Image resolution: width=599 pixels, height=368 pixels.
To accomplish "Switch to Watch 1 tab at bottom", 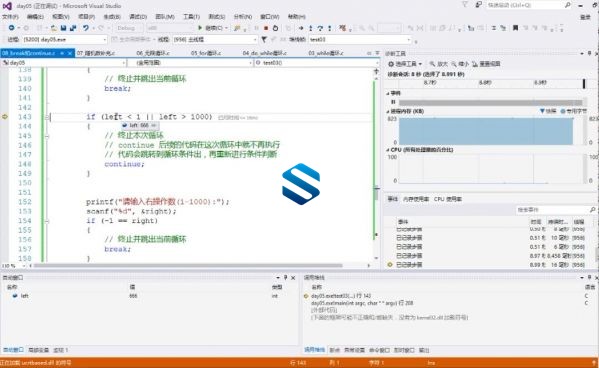I will click(x=60, y=350).
